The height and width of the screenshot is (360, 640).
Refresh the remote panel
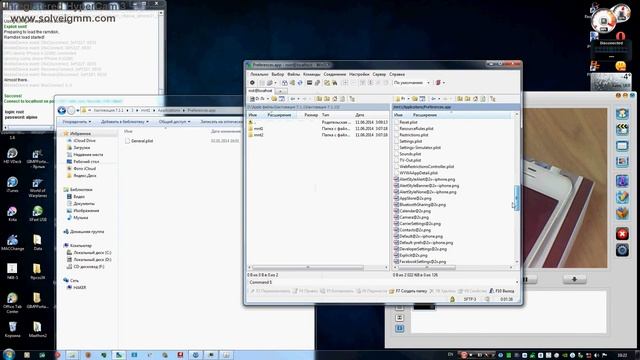483,99
